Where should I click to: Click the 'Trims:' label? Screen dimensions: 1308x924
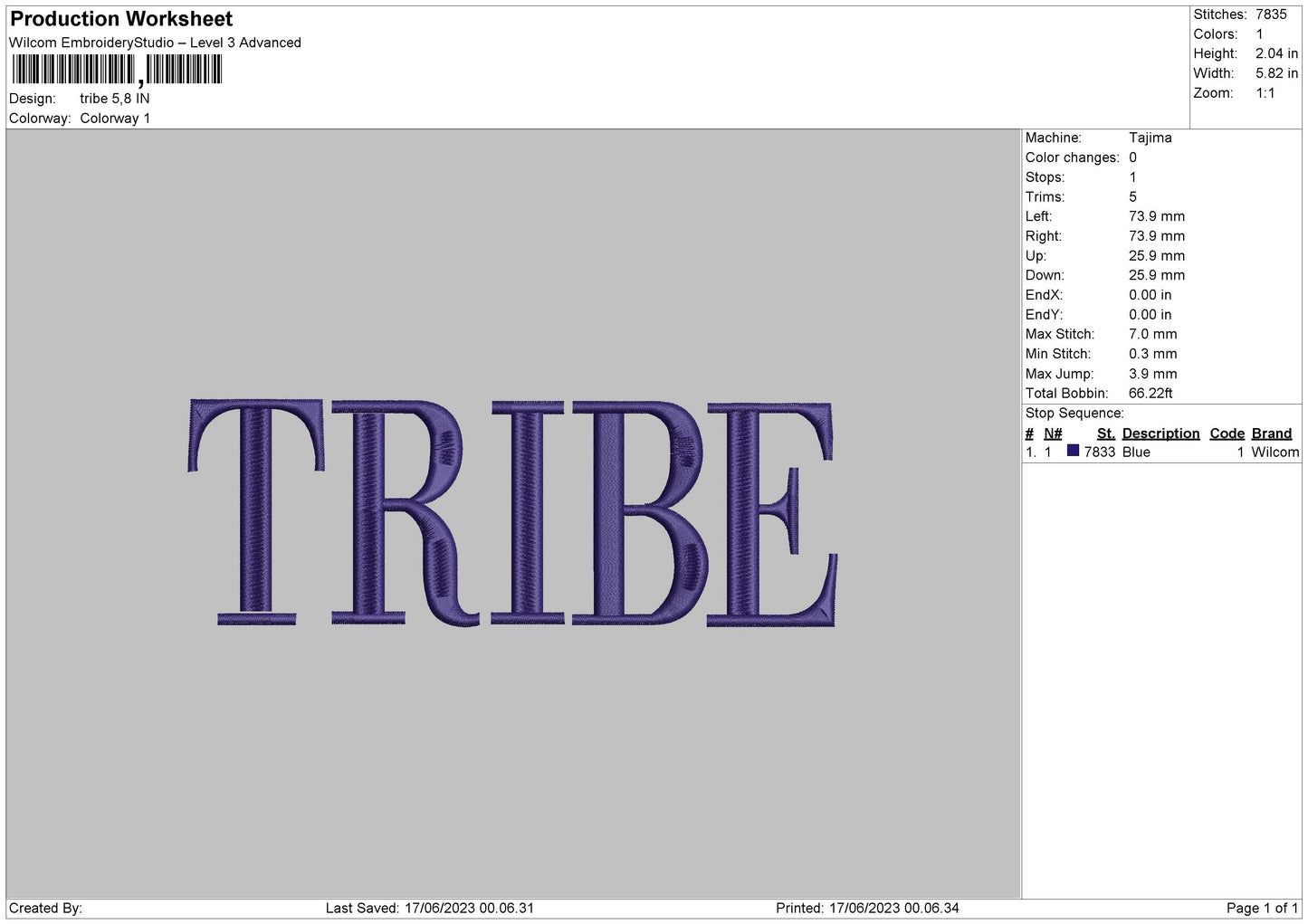click(1045, 196)
